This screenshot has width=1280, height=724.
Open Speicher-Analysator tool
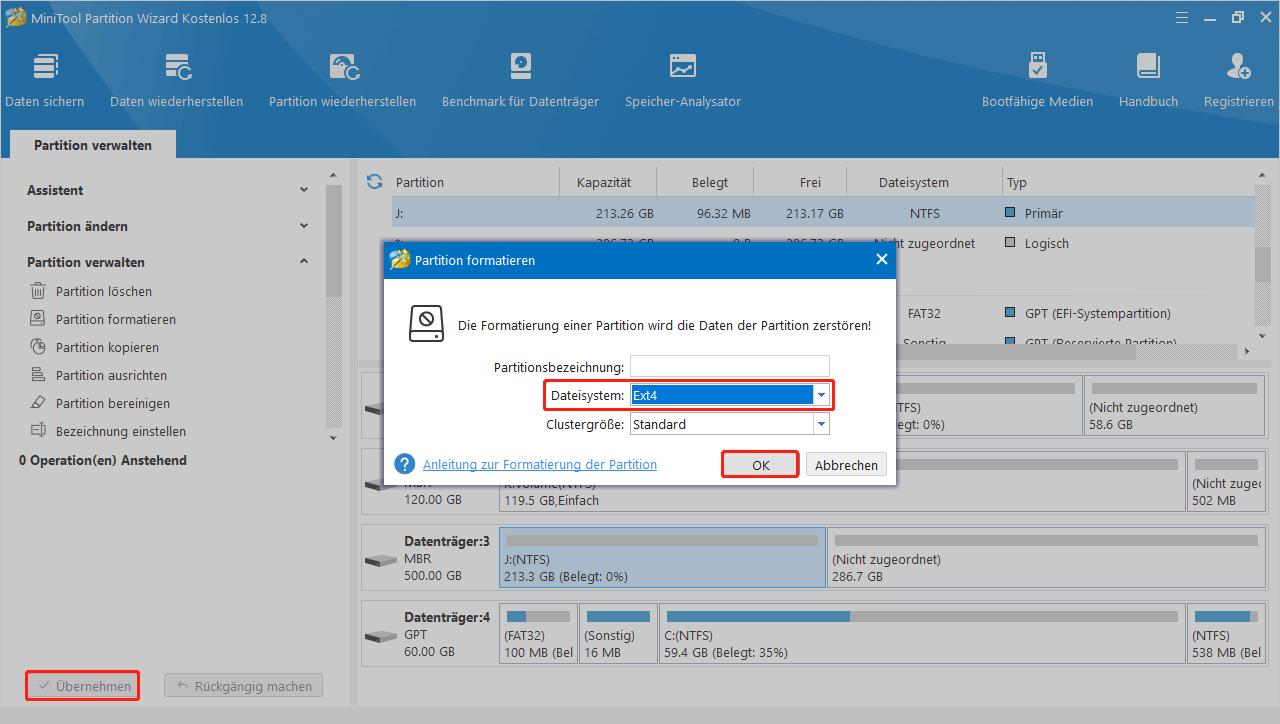[x=683, y=80]
